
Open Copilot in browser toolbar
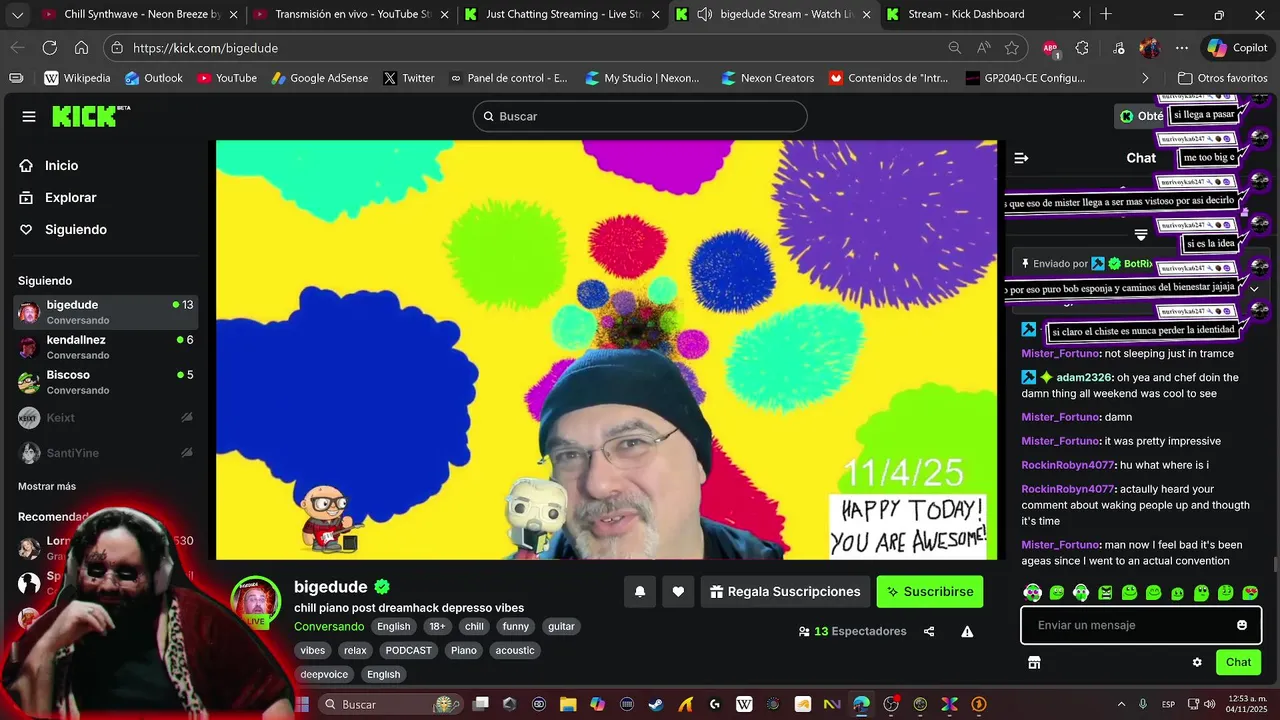coord(1238,48)
